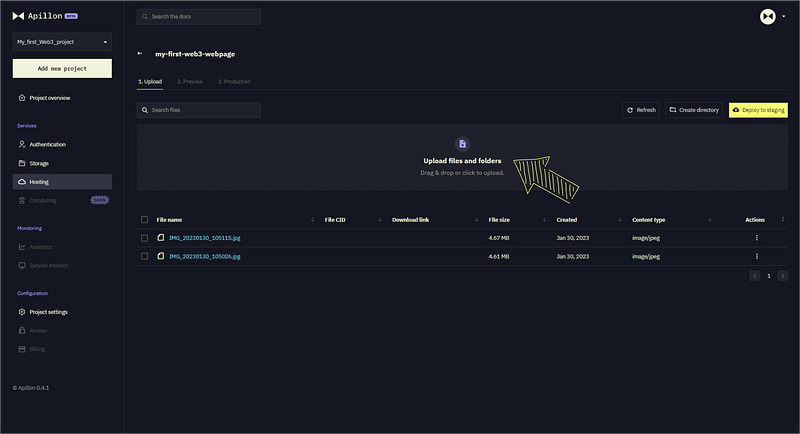Open actions menu for IMG_20230130_105115.jpg
Image resolution: width=800 pixels, height=434 pixels.
click(x=757, y=238)
